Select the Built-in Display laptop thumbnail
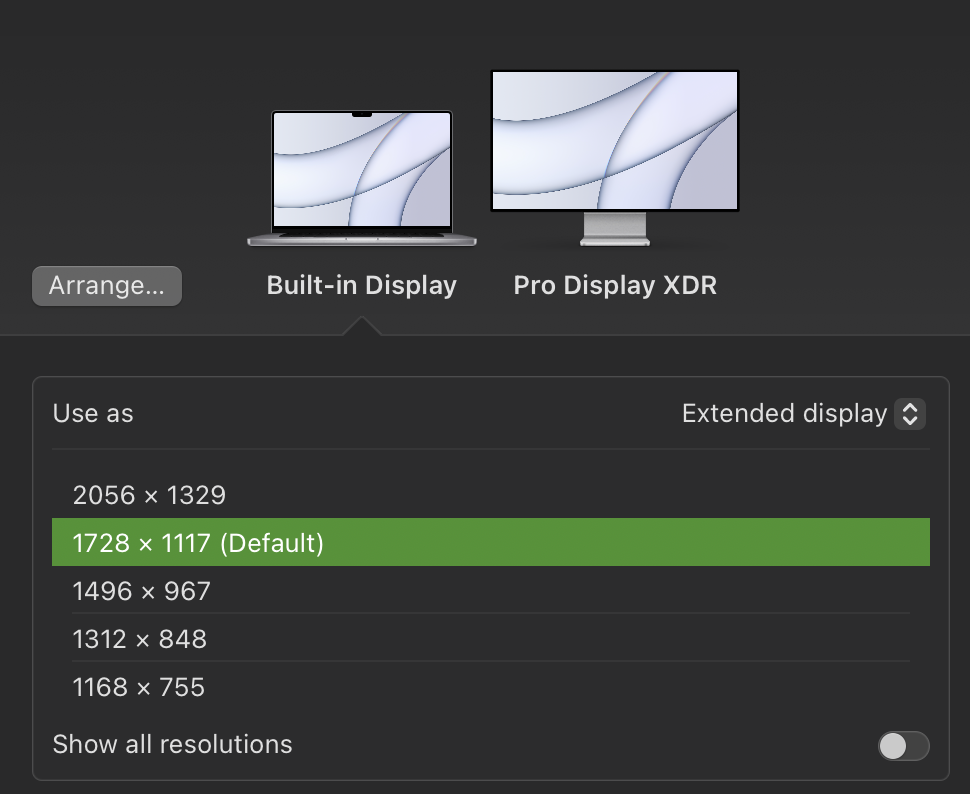The width and height of the screenshot is (970, 794). tap(362, 178)
